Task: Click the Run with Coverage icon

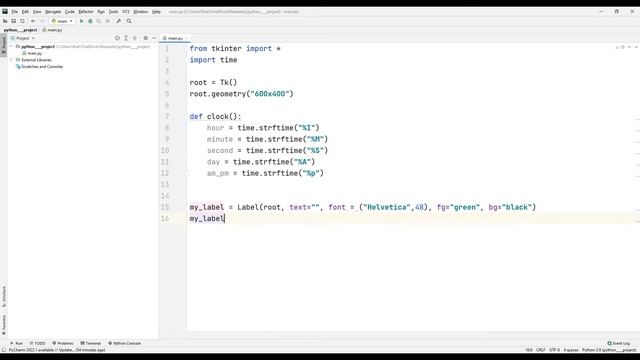Action: (x=99, y=21)
